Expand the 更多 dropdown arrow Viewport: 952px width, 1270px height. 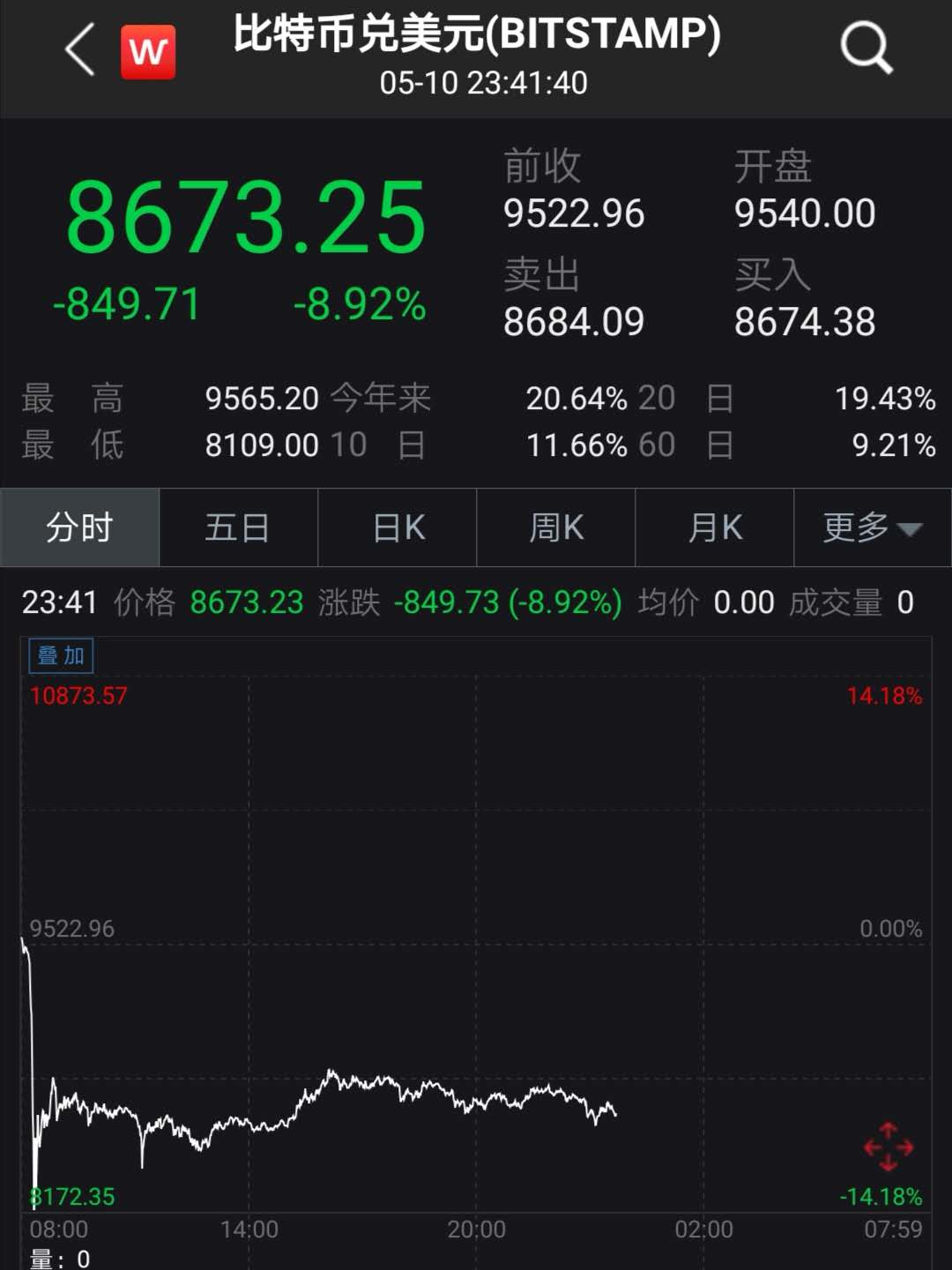point(911,527)
